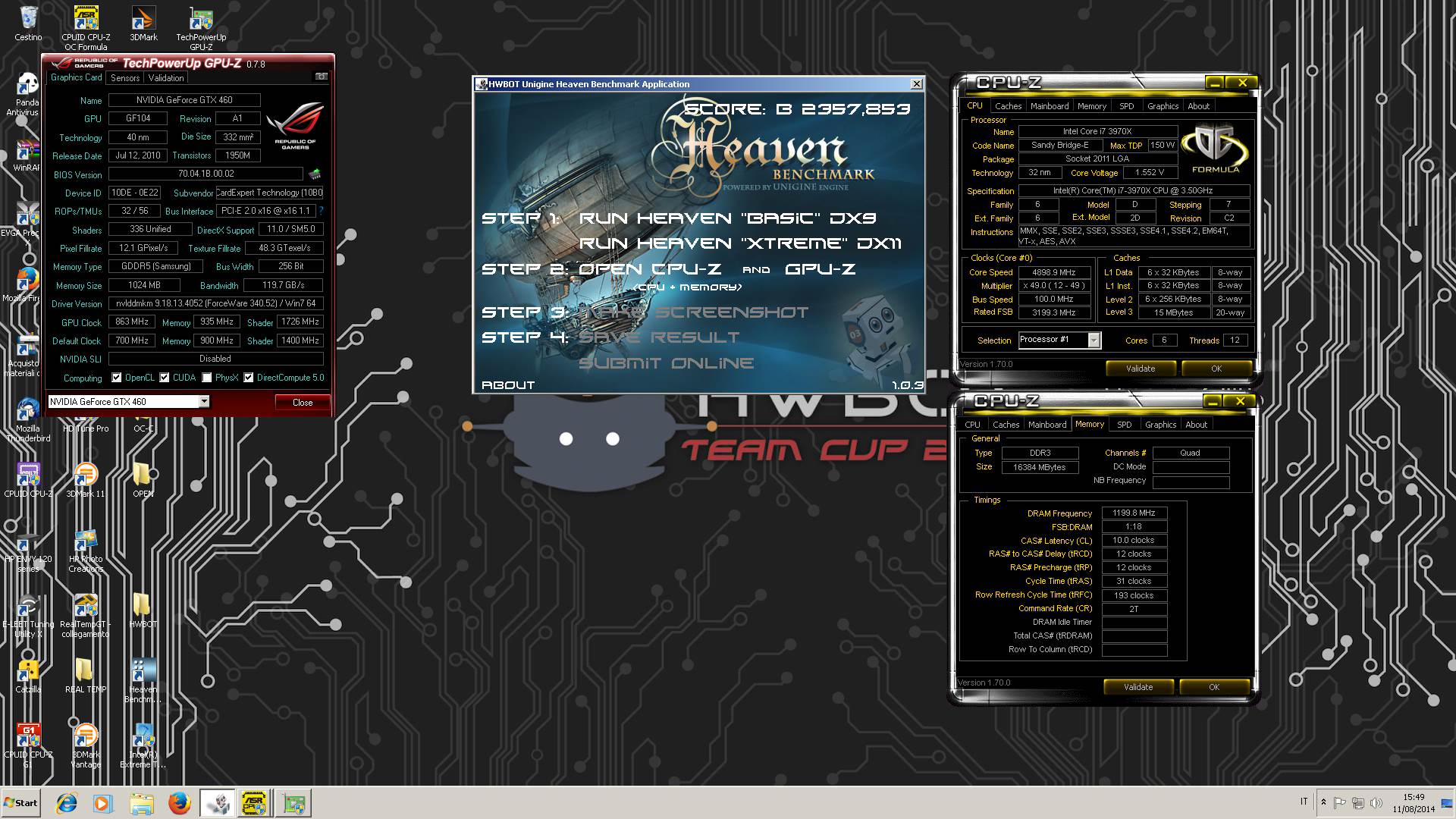Open the Processor #1 selection dropdown

1094,340
